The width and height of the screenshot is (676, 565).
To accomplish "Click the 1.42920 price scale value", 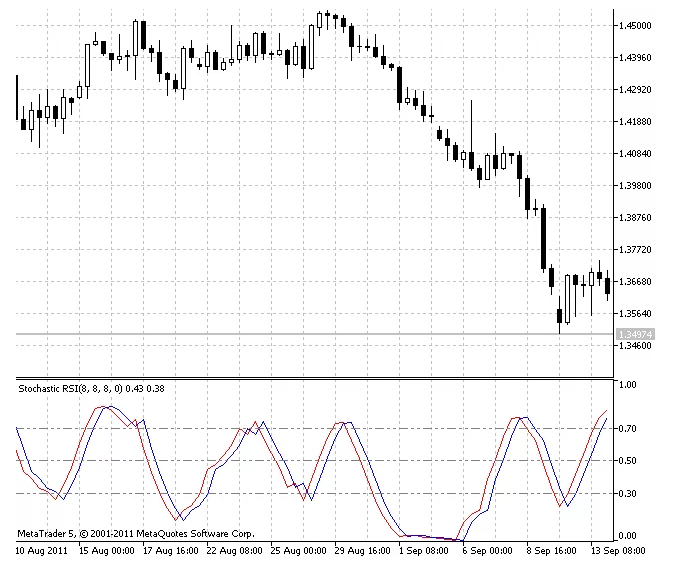I will (x=634, y=90).
